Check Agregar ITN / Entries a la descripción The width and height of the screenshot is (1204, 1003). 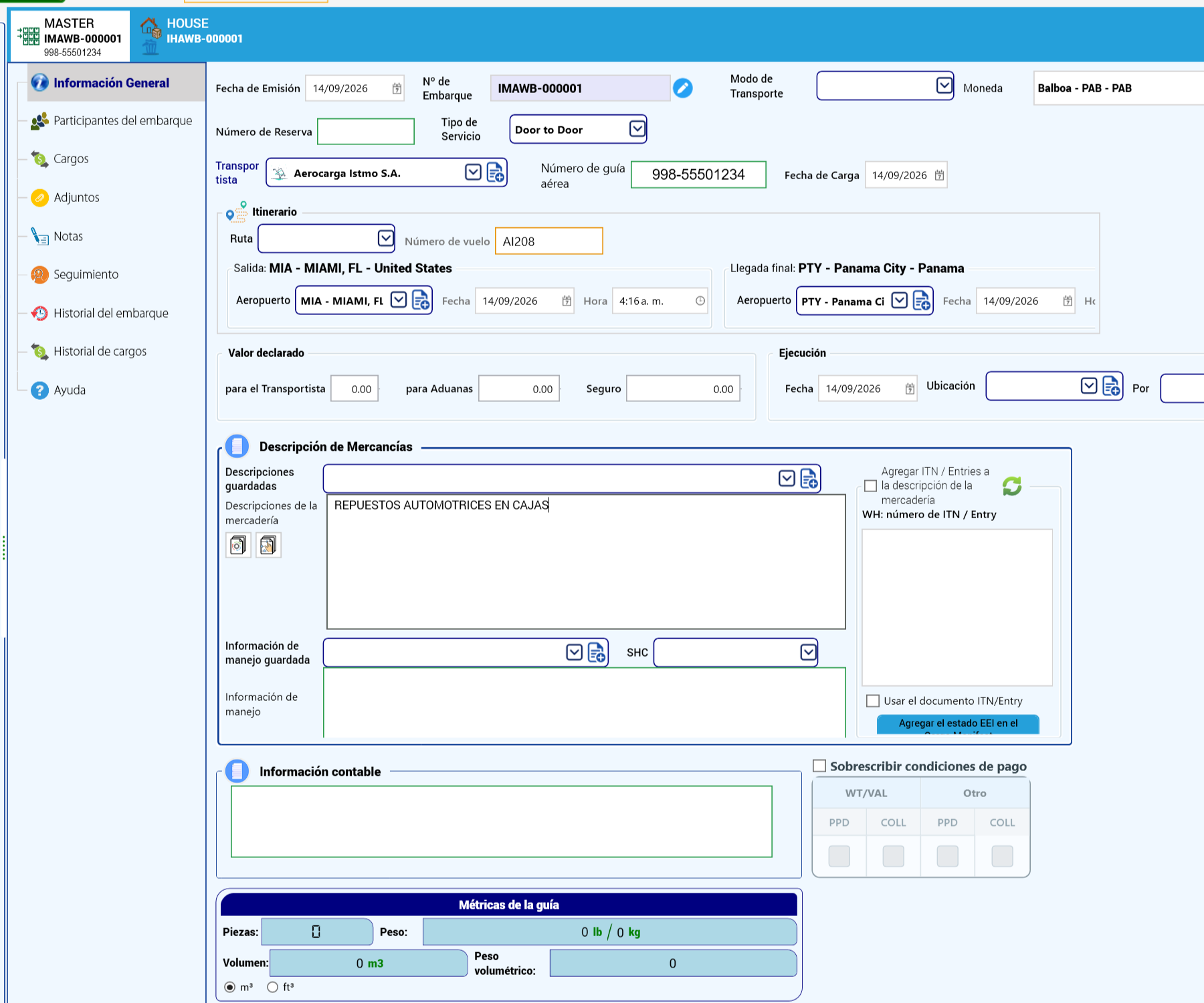point(870,485)
